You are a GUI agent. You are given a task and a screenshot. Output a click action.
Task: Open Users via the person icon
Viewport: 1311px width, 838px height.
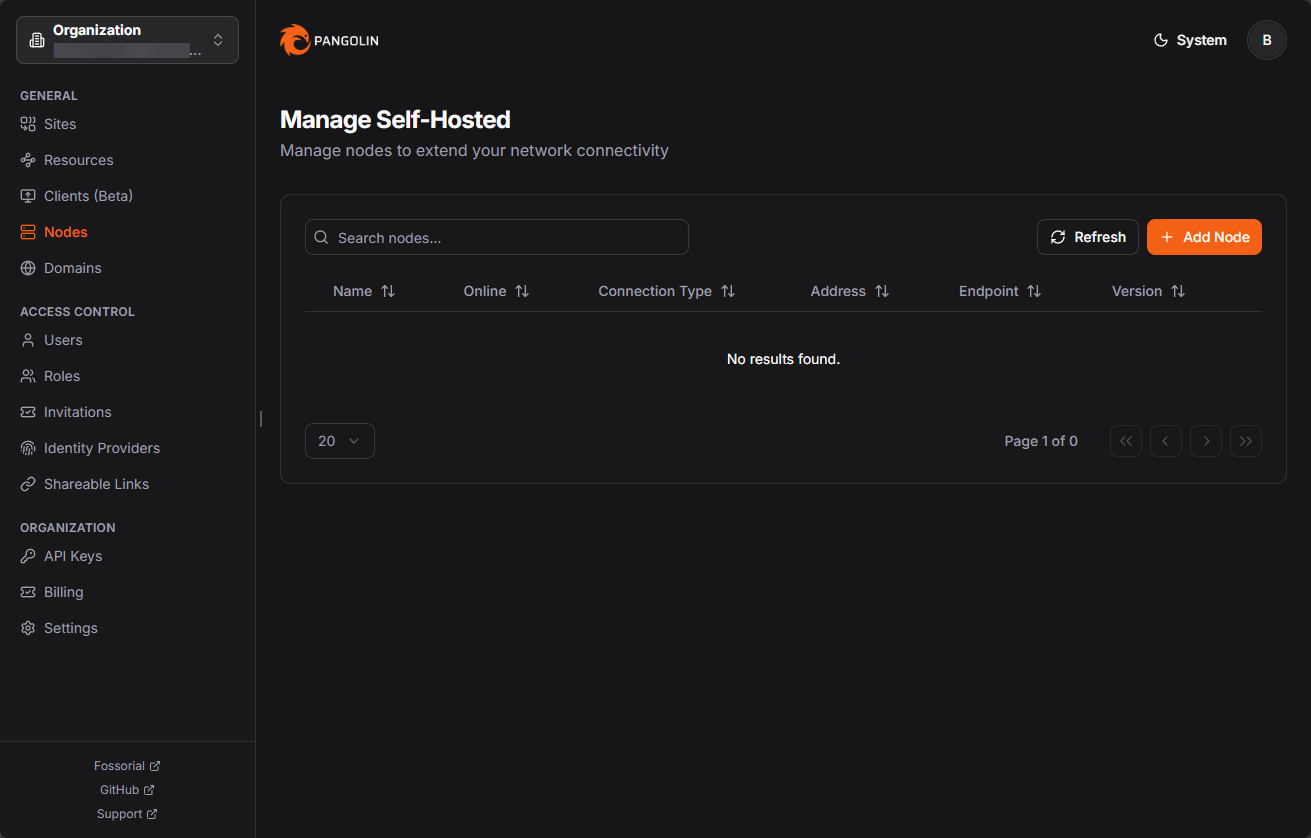tap(28, 340)
